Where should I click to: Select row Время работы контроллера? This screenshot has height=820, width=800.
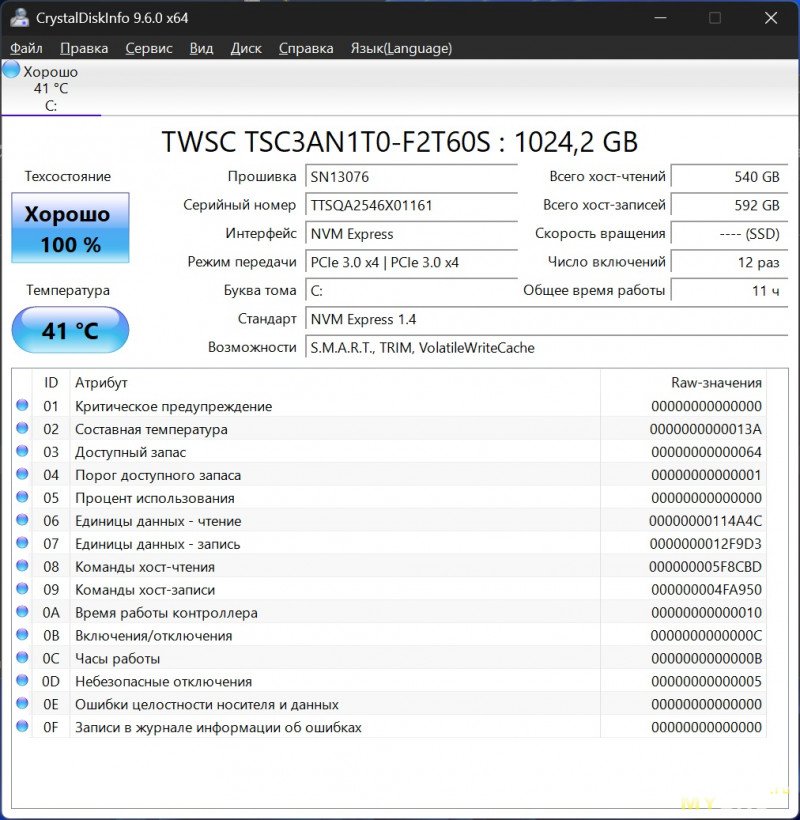click(x=389, y=612)
